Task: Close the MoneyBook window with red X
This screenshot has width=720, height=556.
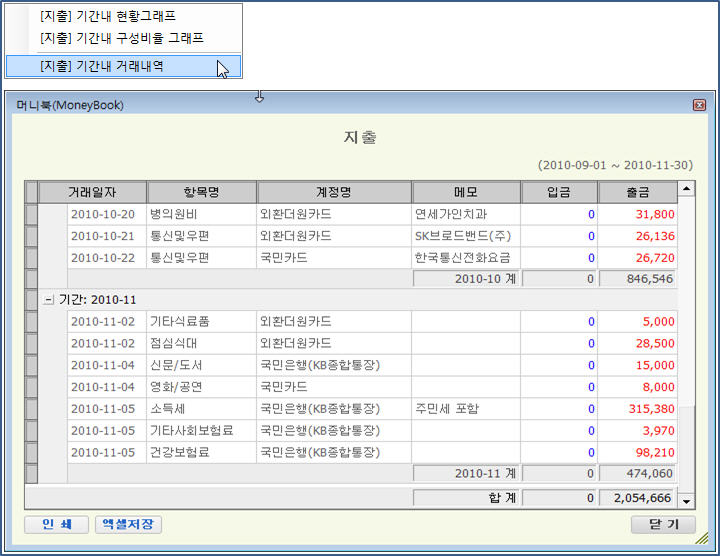Action: coord(699,105)
